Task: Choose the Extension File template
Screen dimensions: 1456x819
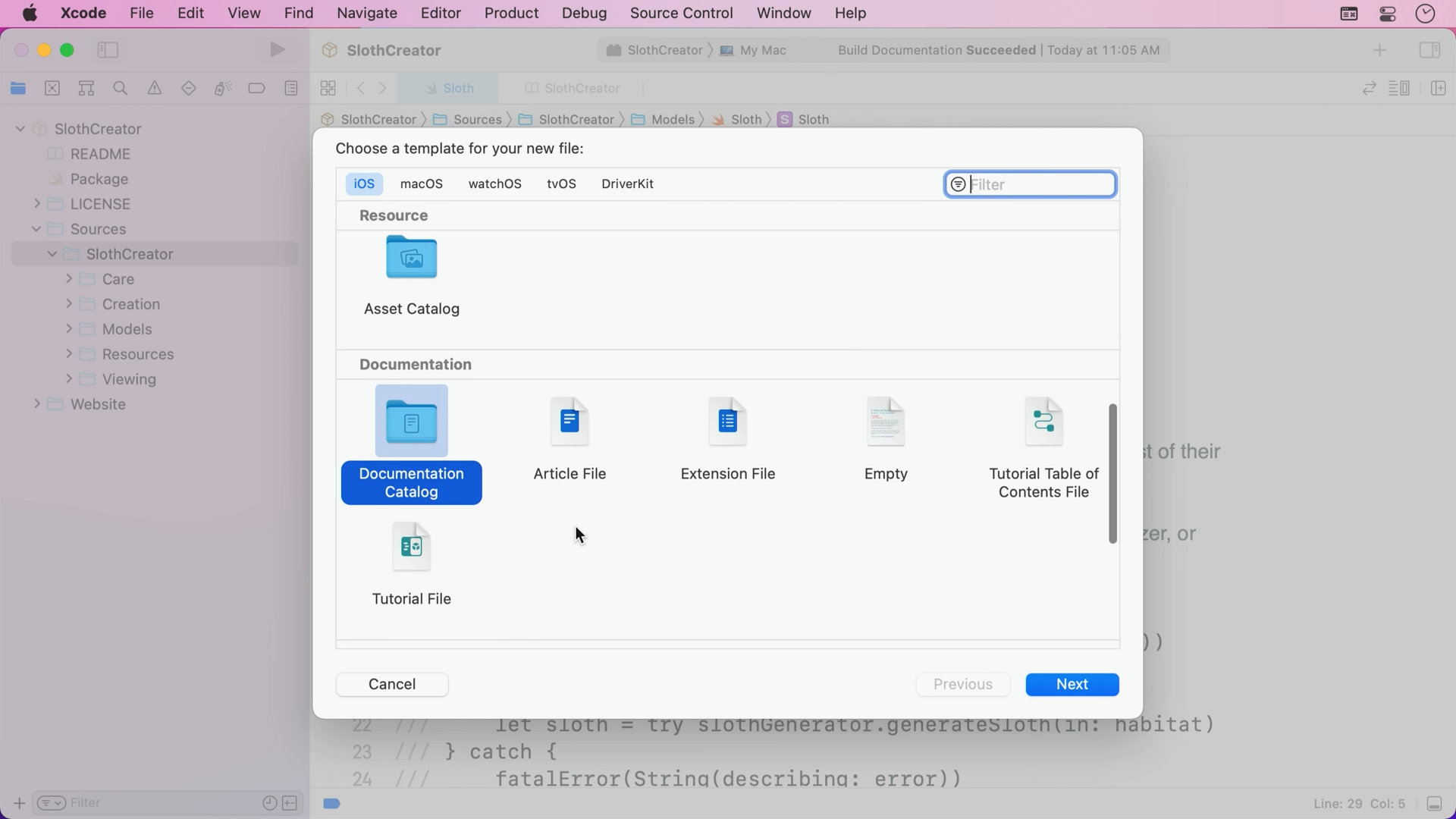Action: pos(728,440)
